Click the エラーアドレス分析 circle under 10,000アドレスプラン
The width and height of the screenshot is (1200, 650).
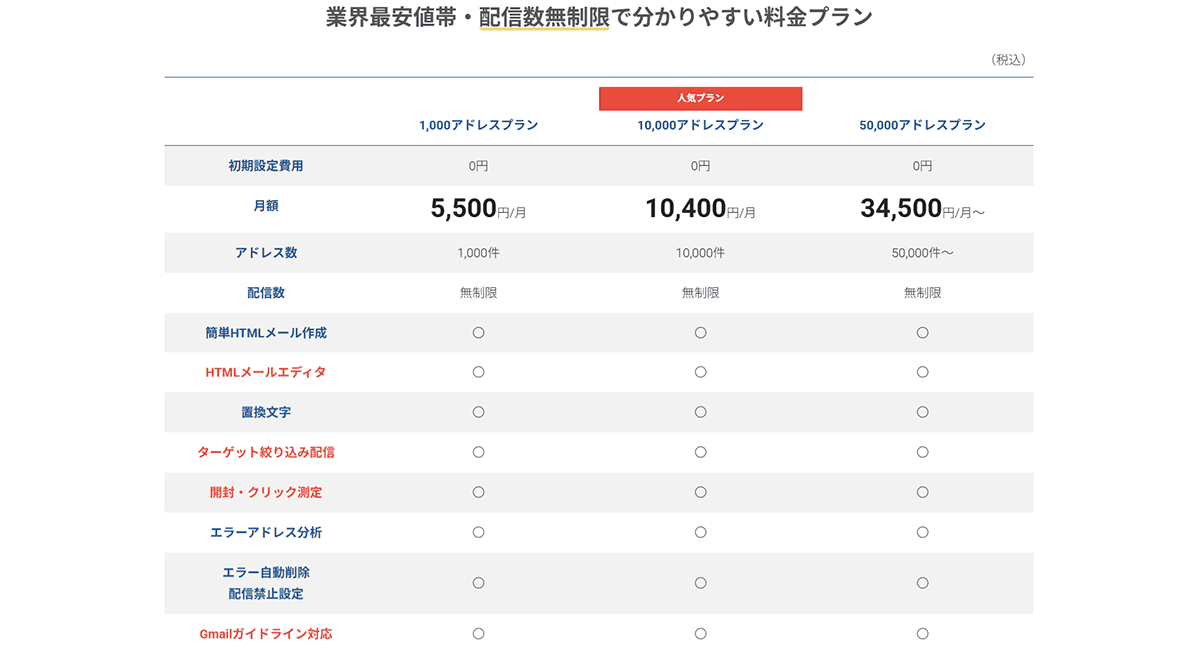point(700,532)
